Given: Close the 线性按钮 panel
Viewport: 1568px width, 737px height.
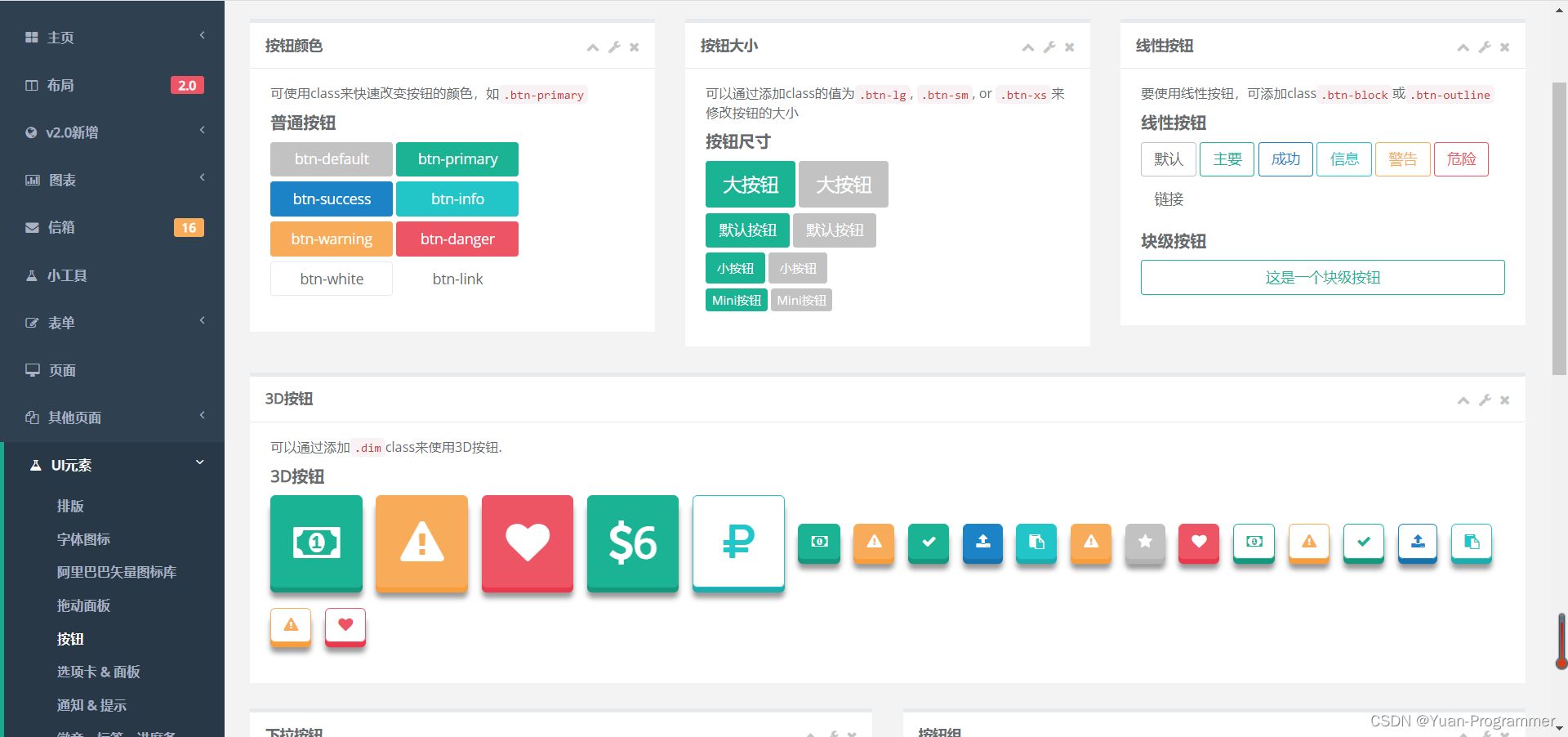Looking at the screenshot, I should click(1505, 47).
